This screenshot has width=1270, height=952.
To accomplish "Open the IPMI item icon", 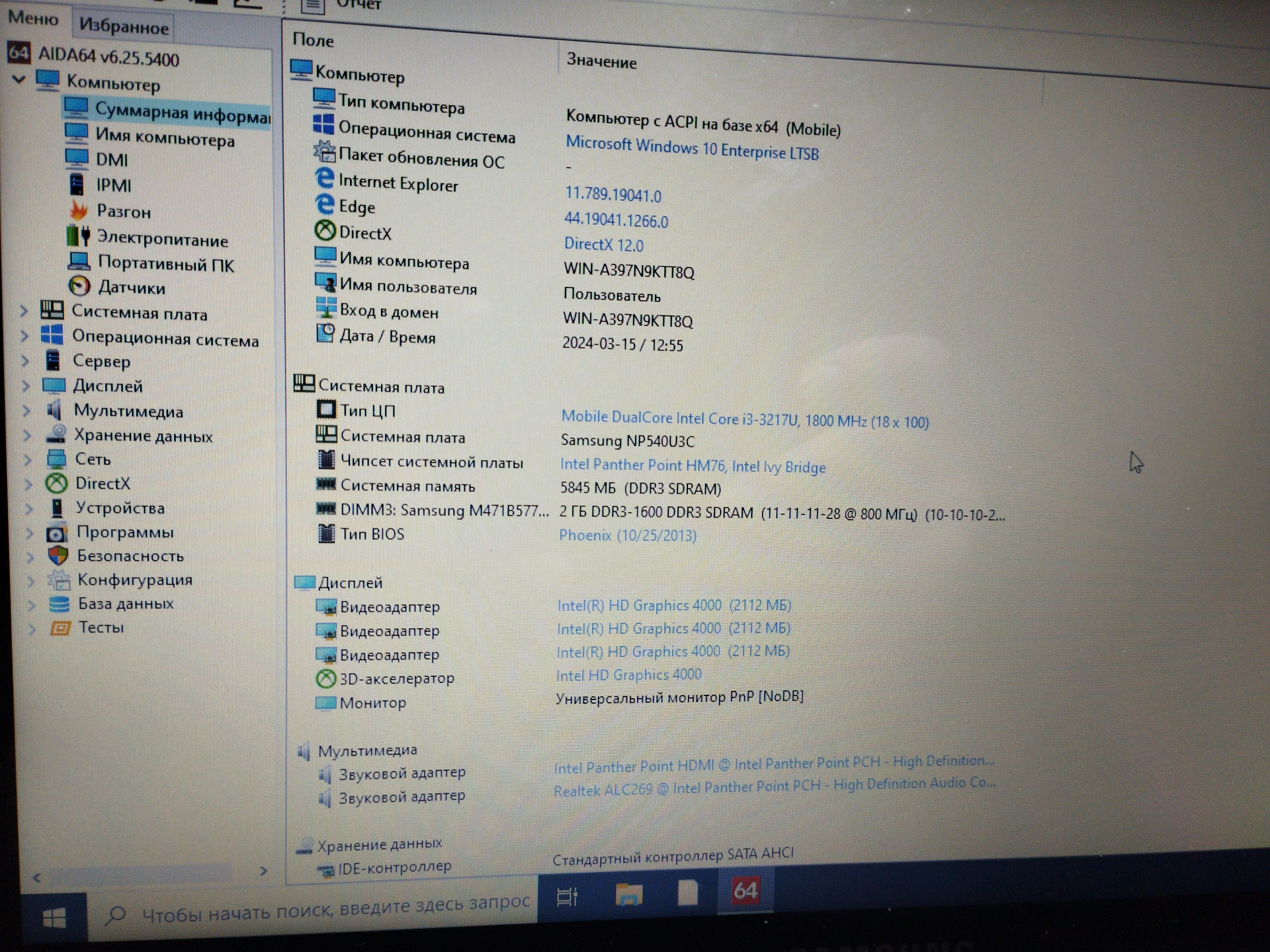I will 77,184.
